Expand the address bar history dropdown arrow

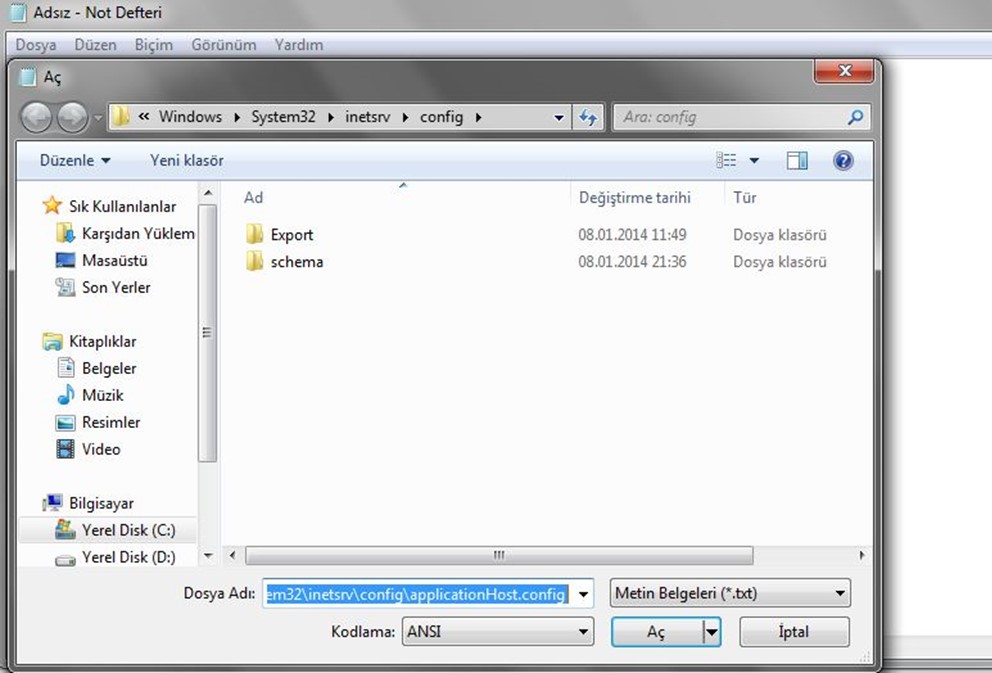pos(559,118)
